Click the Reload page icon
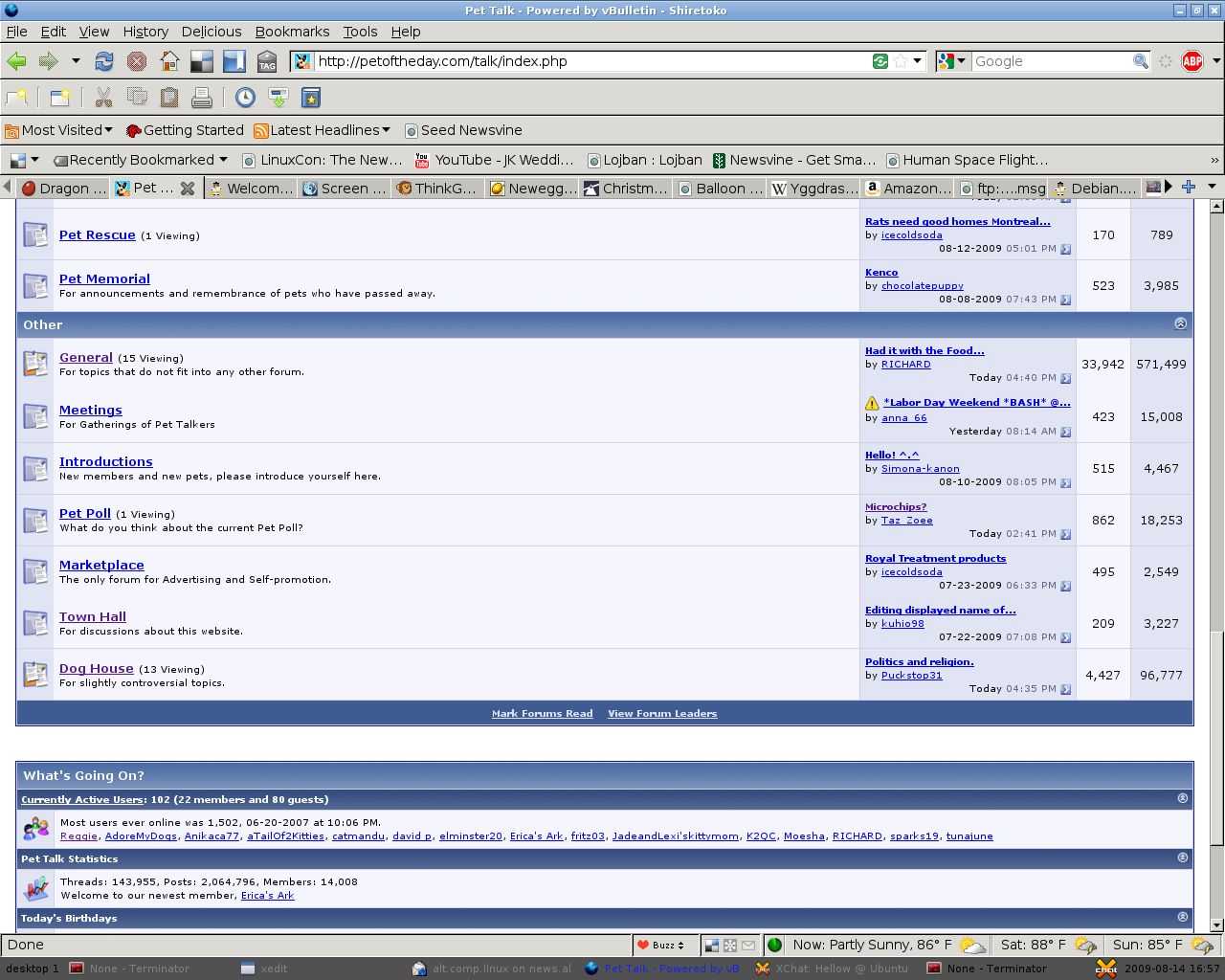The image size is (1225, 980). point(104,61)
